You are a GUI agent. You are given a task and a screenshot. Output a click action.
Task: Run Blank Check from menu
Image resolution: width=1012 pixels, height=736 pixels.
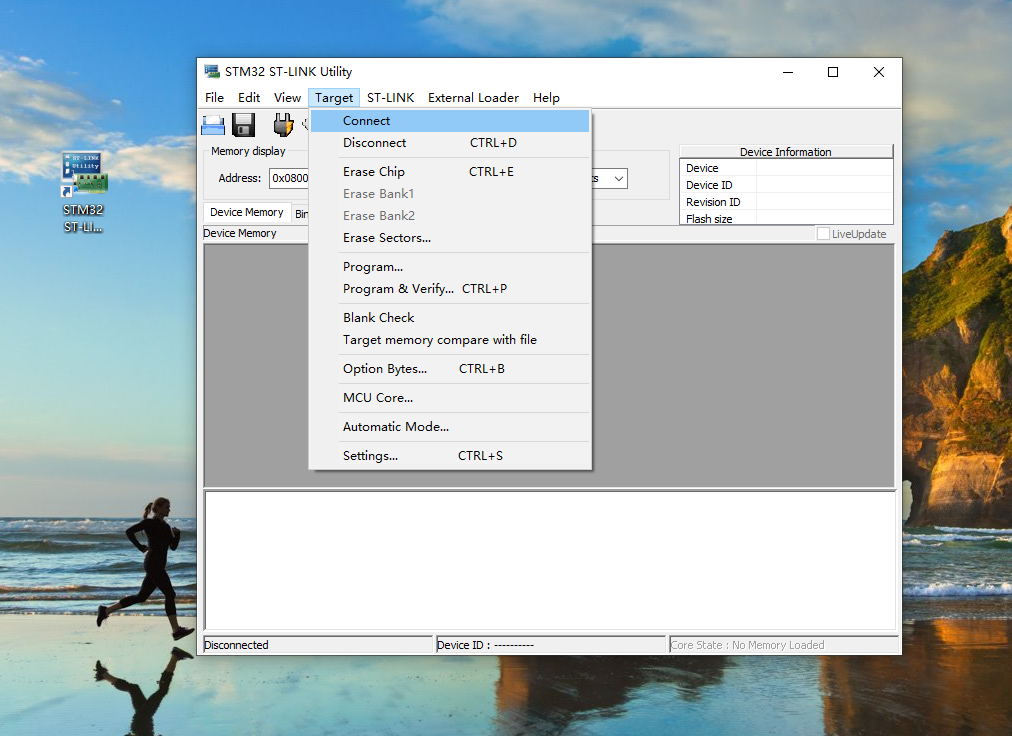click(x=450, y=318)
